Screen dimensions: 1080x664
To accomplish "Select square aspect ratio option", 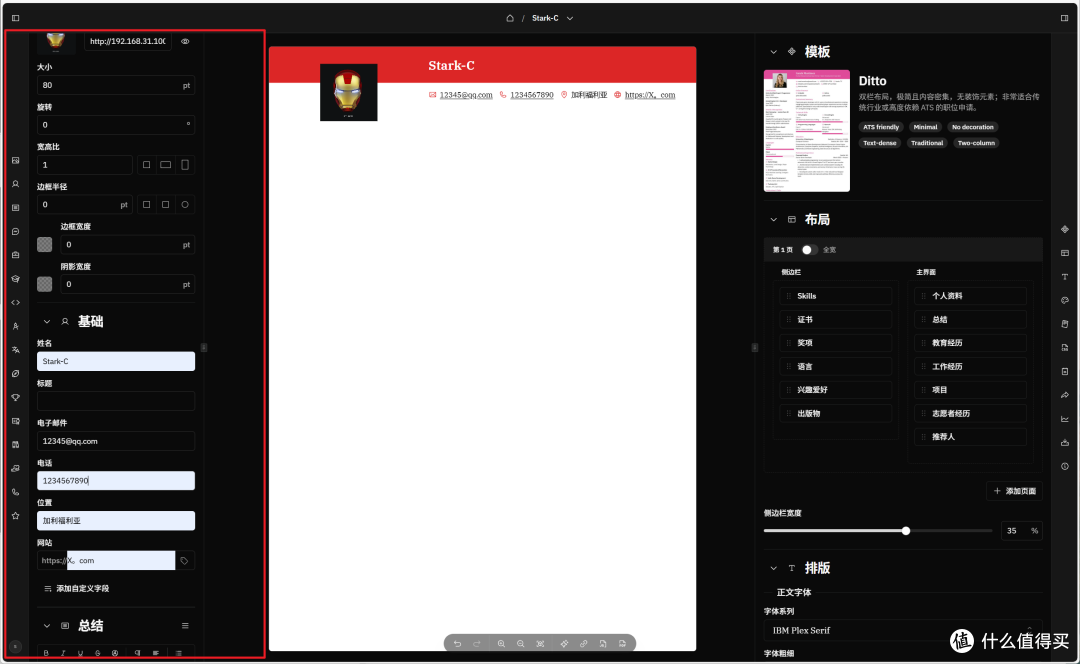I will coord(146,165).
